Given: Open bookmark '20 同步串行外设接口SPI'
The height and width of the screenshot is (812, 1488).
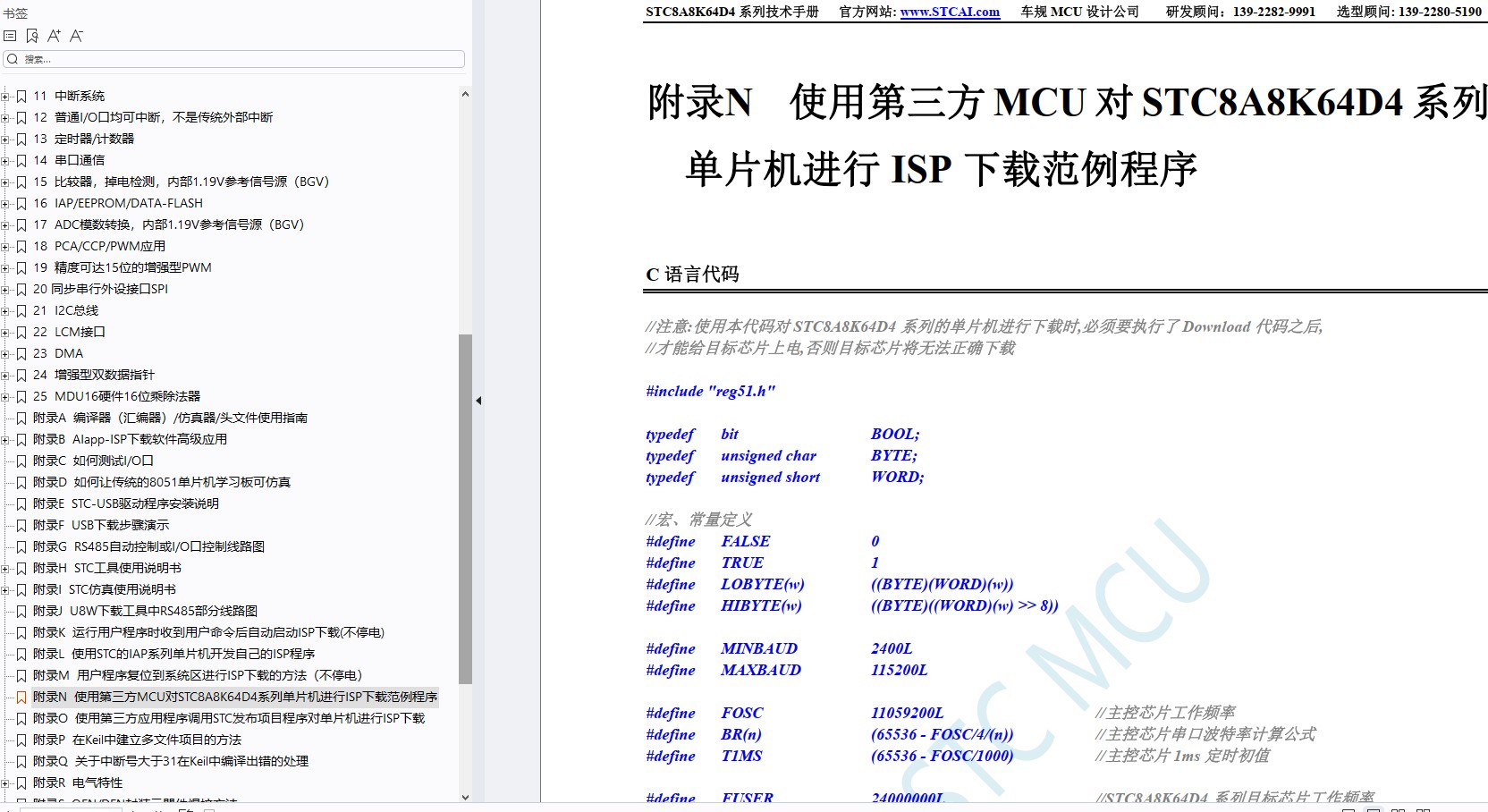Looking at the screenshot, I should [100, 289].
